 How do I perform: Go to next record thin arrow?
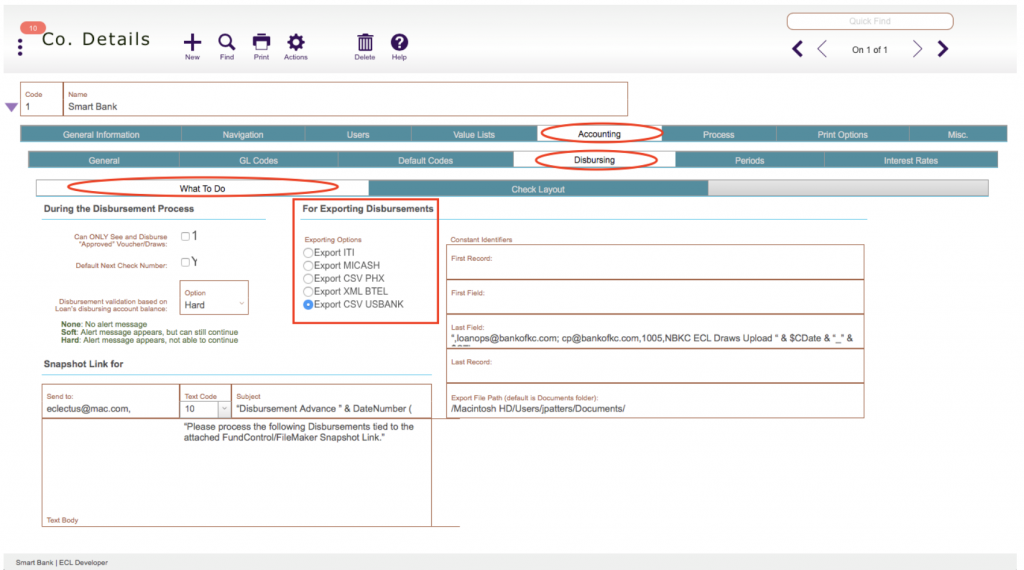tap(918, 49)
